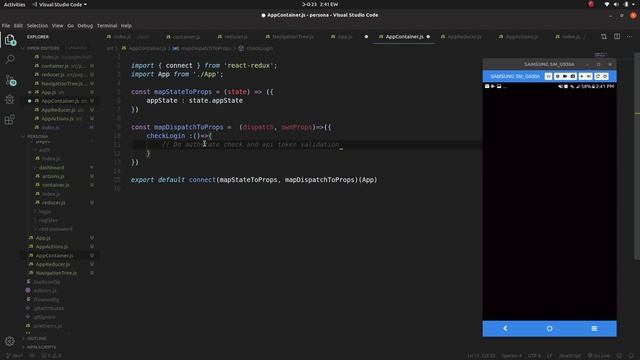Click the git branch indicator in status bar
640x360 pixels.
14,356
